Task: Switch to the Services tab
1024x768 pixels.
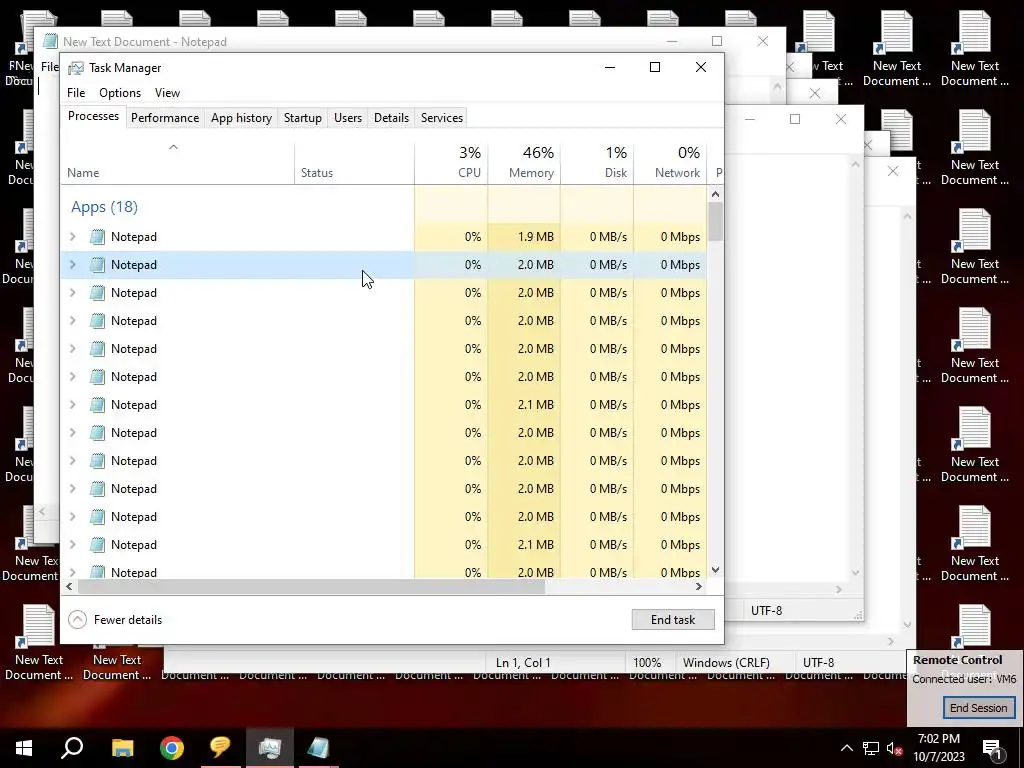Action: click(441, 118)
